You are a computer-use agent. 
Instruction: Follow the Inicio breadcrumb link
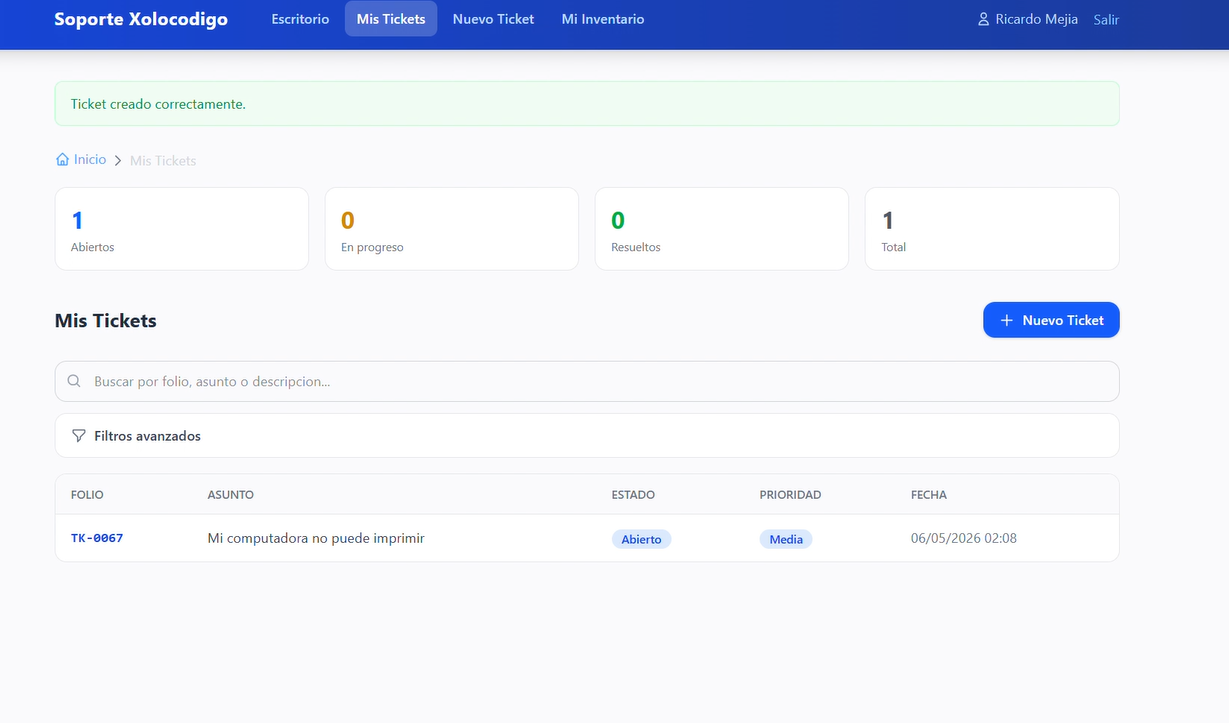pyautogui.click(x=90, y=159)
